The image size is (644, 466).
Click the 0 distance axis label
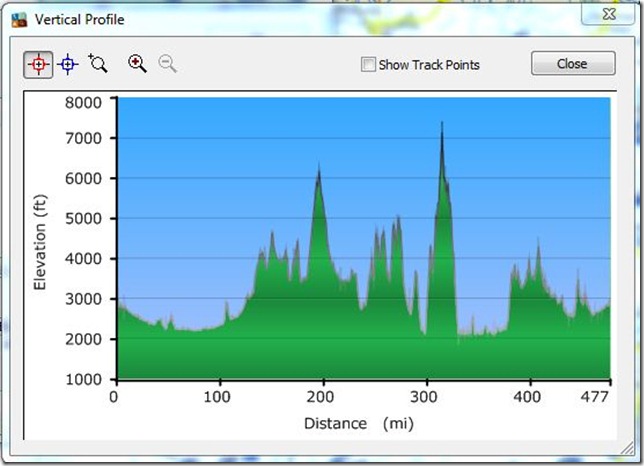coord(114,397)
